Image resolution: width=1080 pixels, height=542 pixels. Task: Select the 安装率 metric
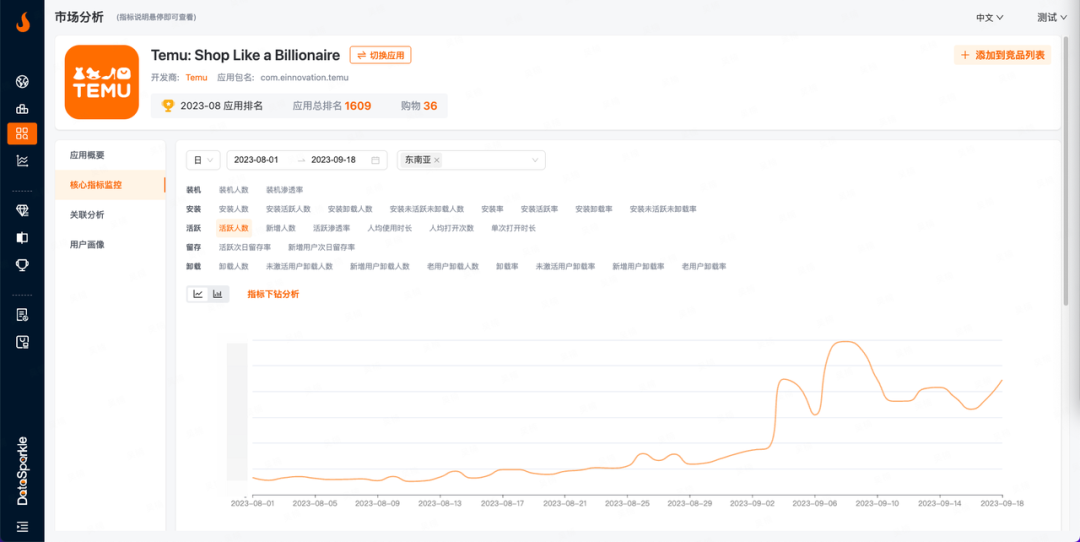click(x=492, y=209)
